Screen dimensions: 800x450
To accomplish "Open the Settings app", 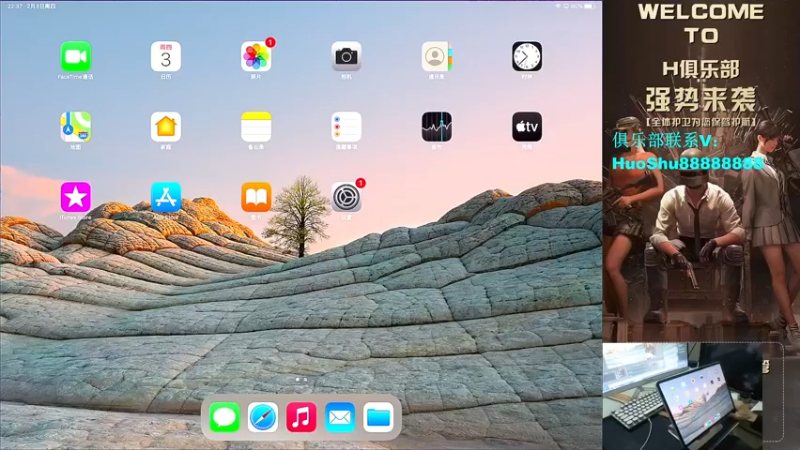I will pos(346,197).
